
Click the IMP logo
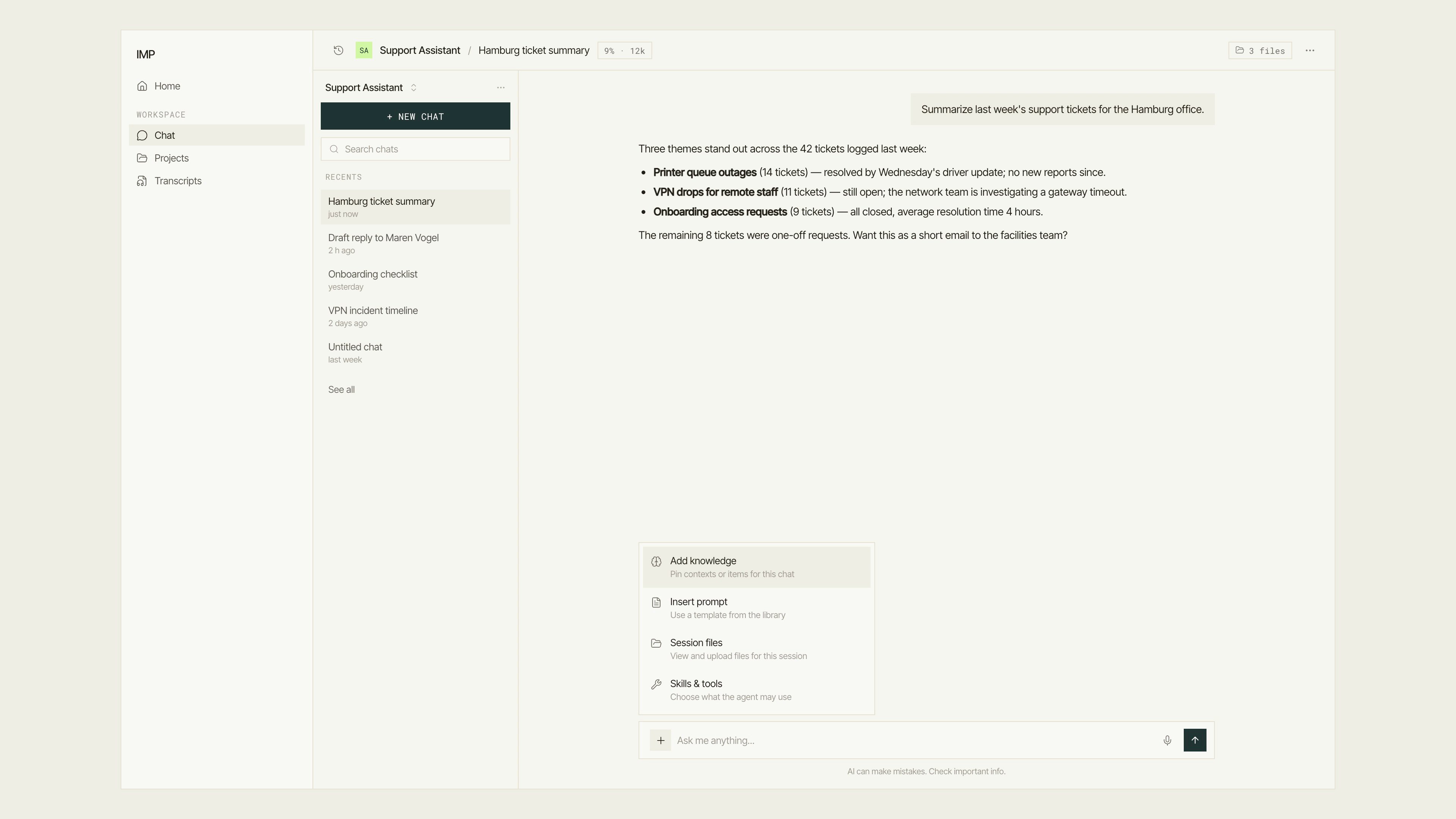146,54
